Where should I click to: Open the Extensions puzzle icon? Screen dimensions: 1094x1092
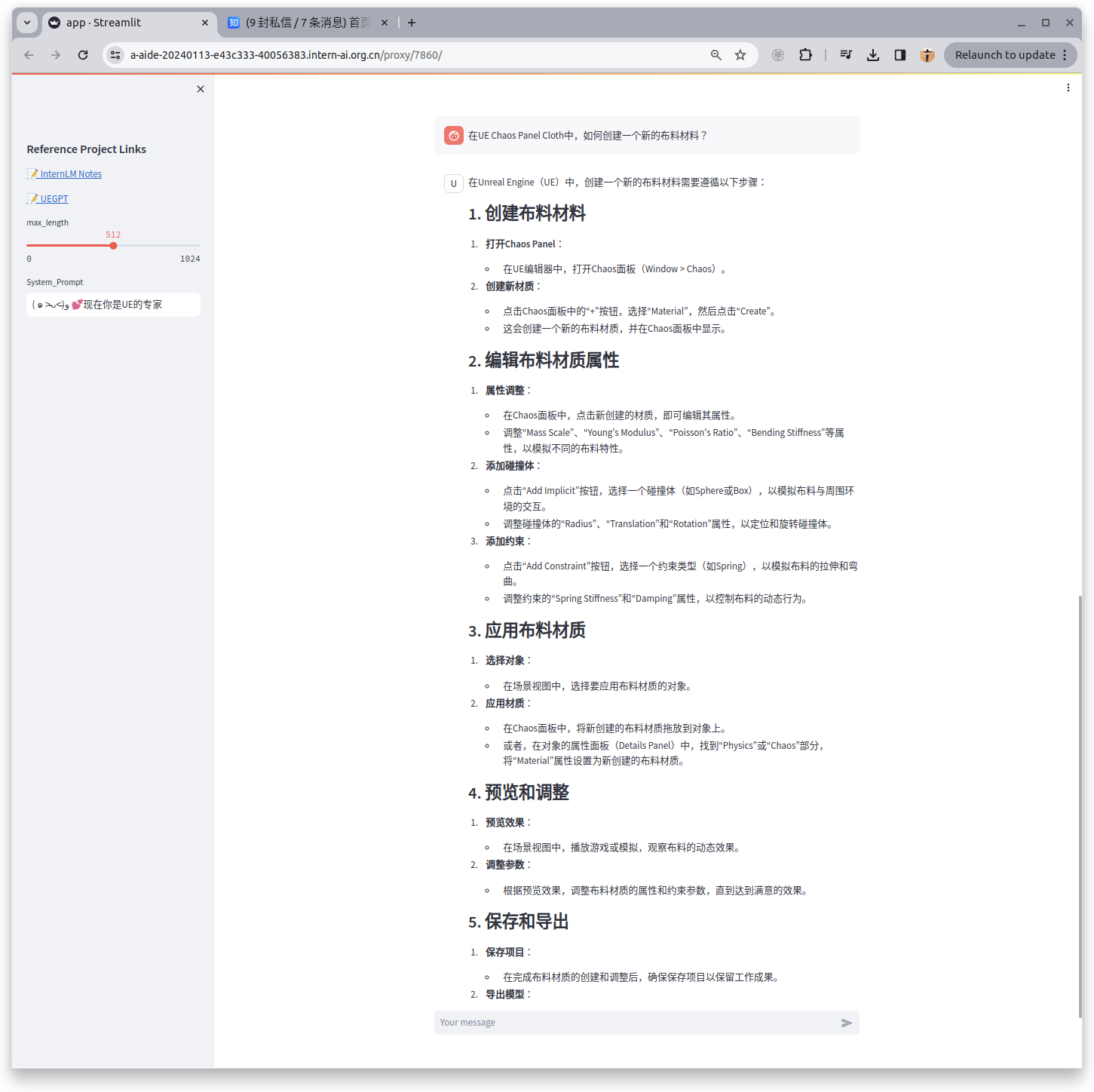[806, 55]
